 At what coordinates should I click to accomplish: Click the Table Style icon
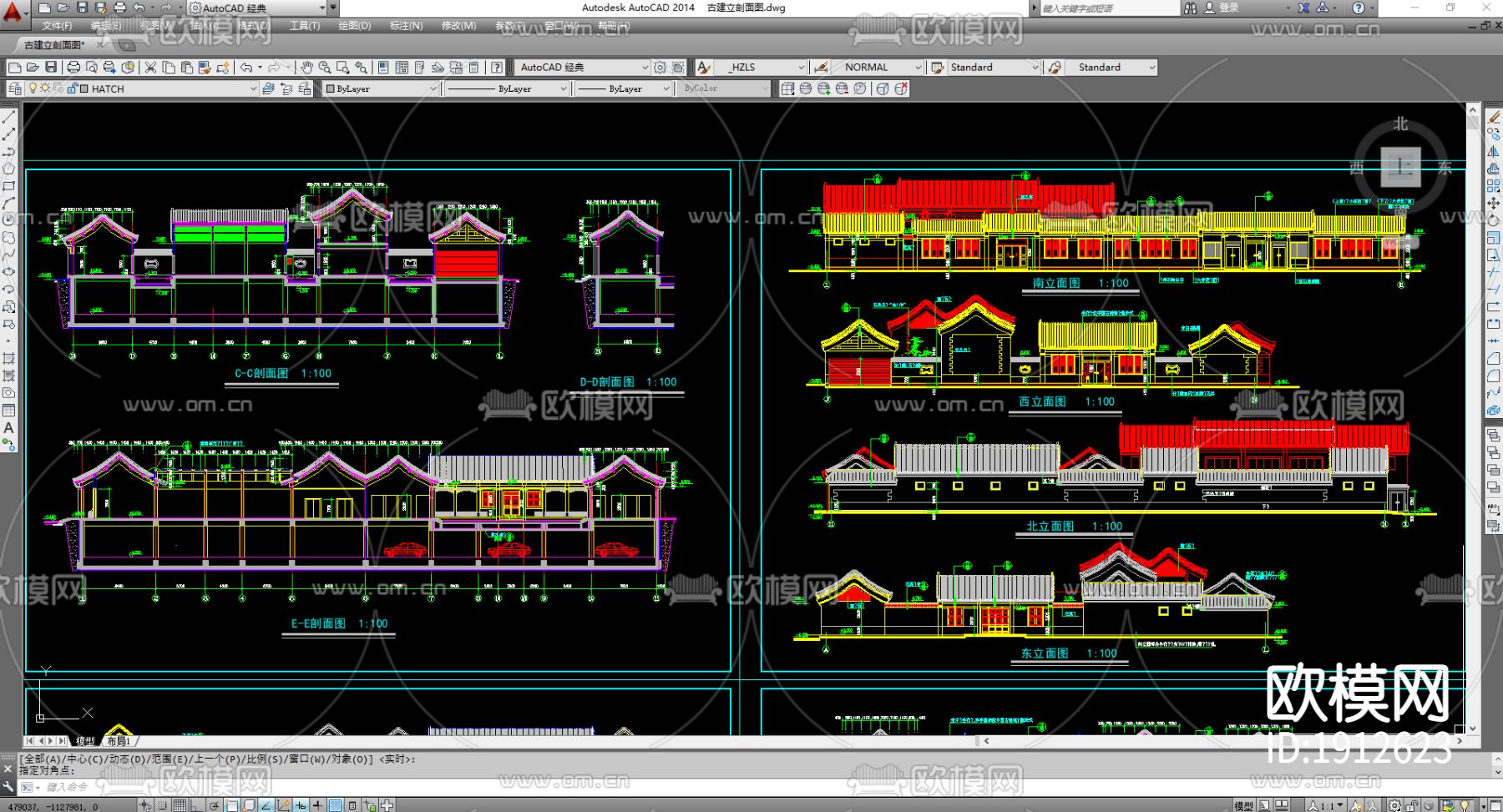[x=938, y=67]
